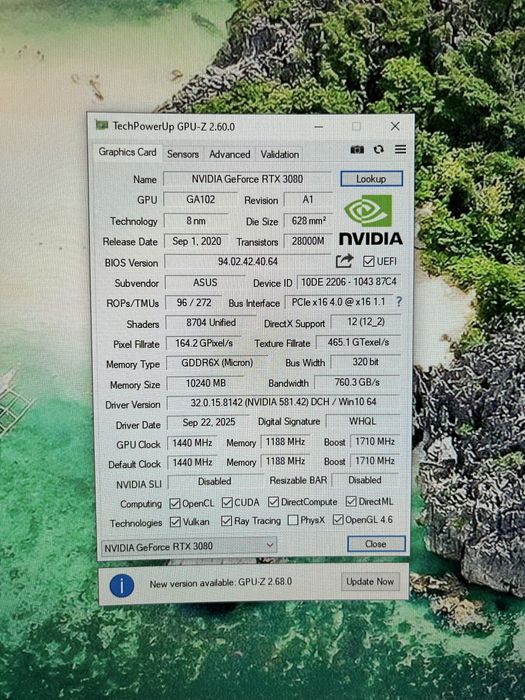
Task: Click the Digital Signature value WHQL
Action: click(362, 421)
